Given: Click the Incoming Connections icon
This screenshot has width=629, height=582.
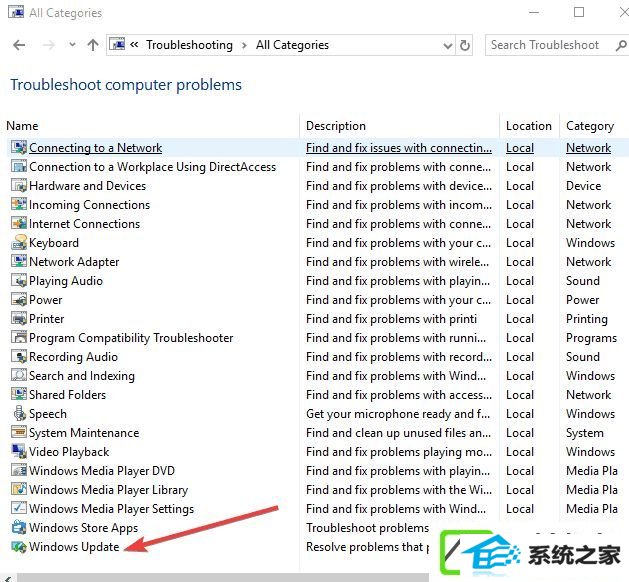Looking at the screenshot, I should pos(19,205).
